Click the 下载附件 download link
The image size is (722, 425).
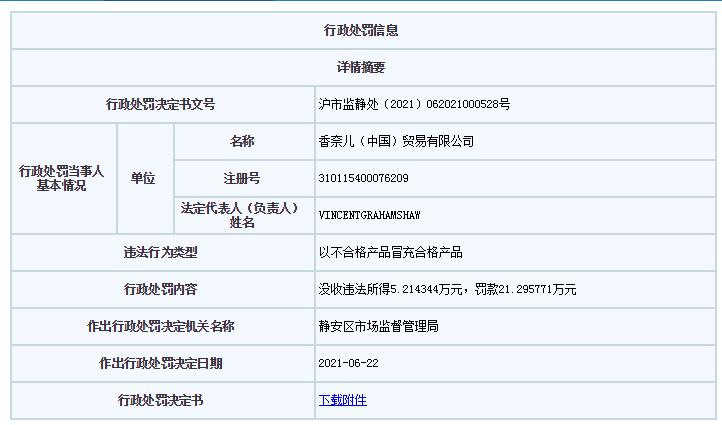click(342, 400)
